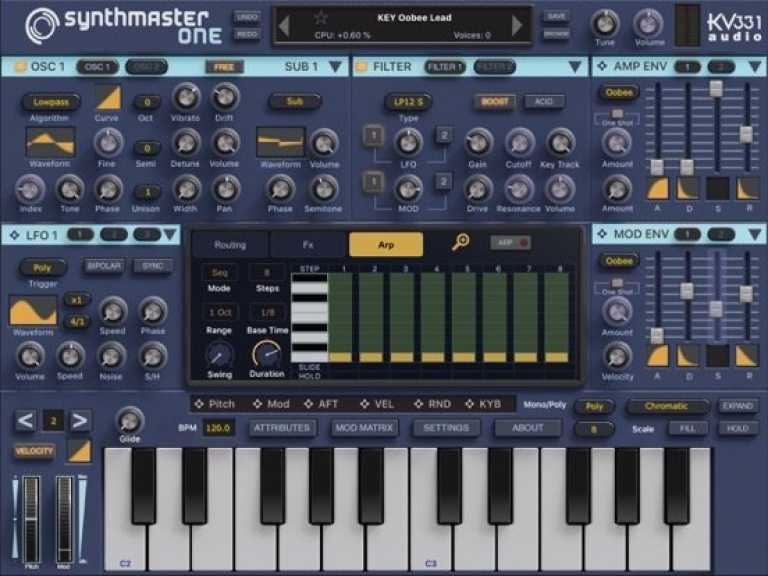Image resolution: width=768 pixels, height=576 pixels.
Task: Select the Mod Env Release curve icon
Action: pos(747,356)
